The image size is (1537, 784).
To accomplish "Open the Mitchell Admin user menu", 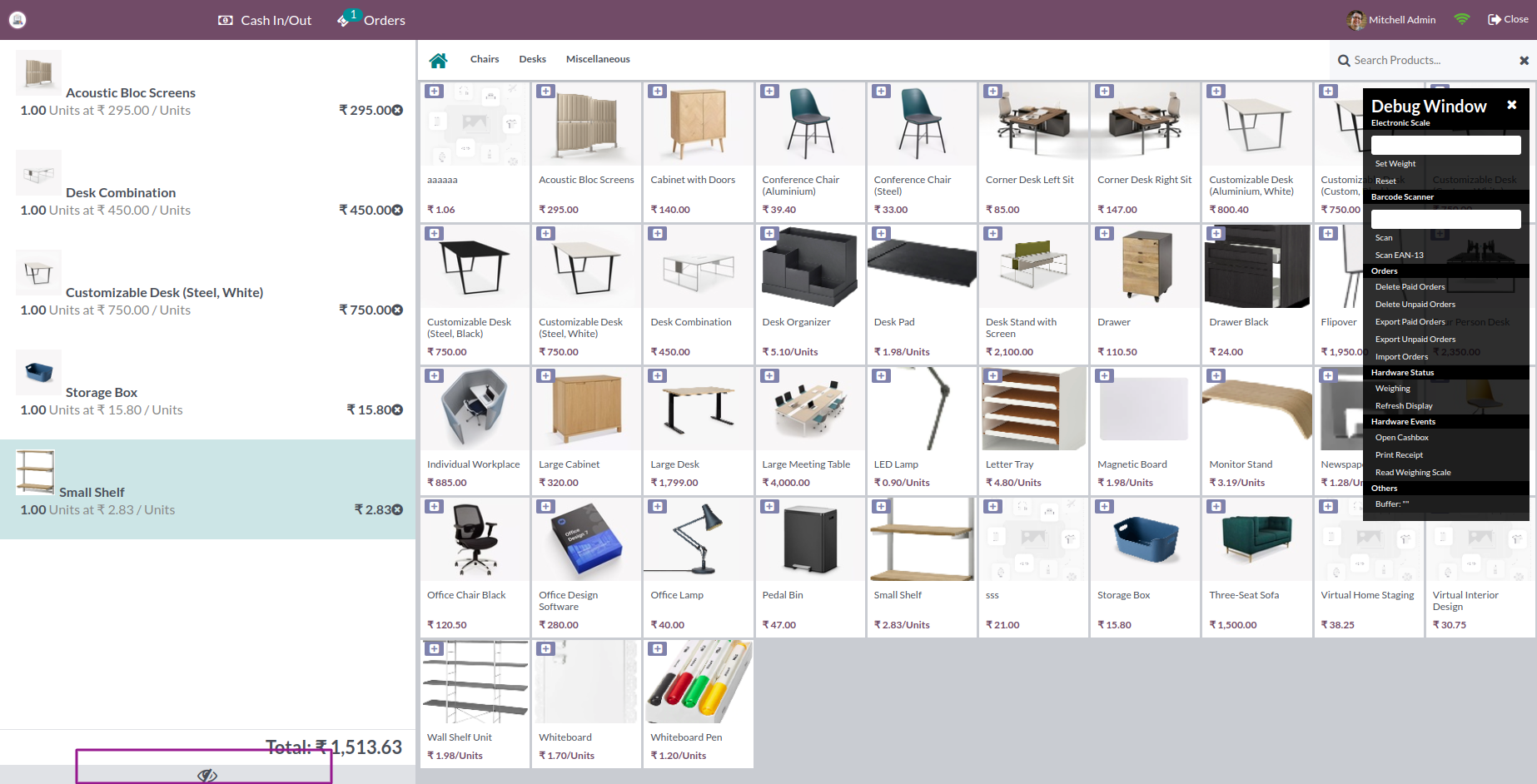I will coord(1391,19).
